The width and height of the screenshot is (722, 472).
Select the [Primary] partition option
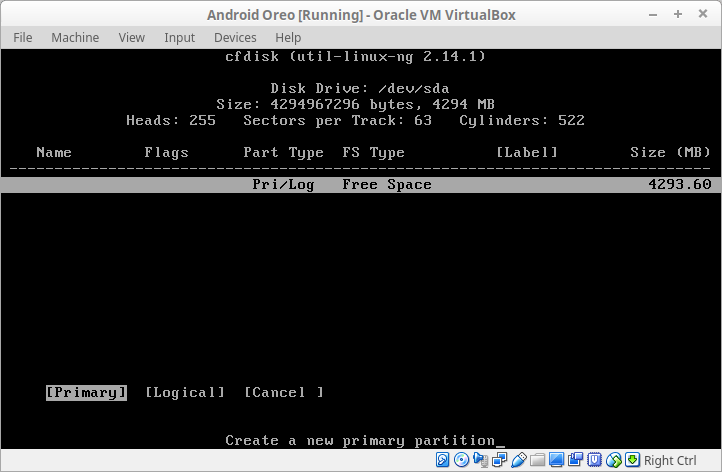[x=86, y=392]
